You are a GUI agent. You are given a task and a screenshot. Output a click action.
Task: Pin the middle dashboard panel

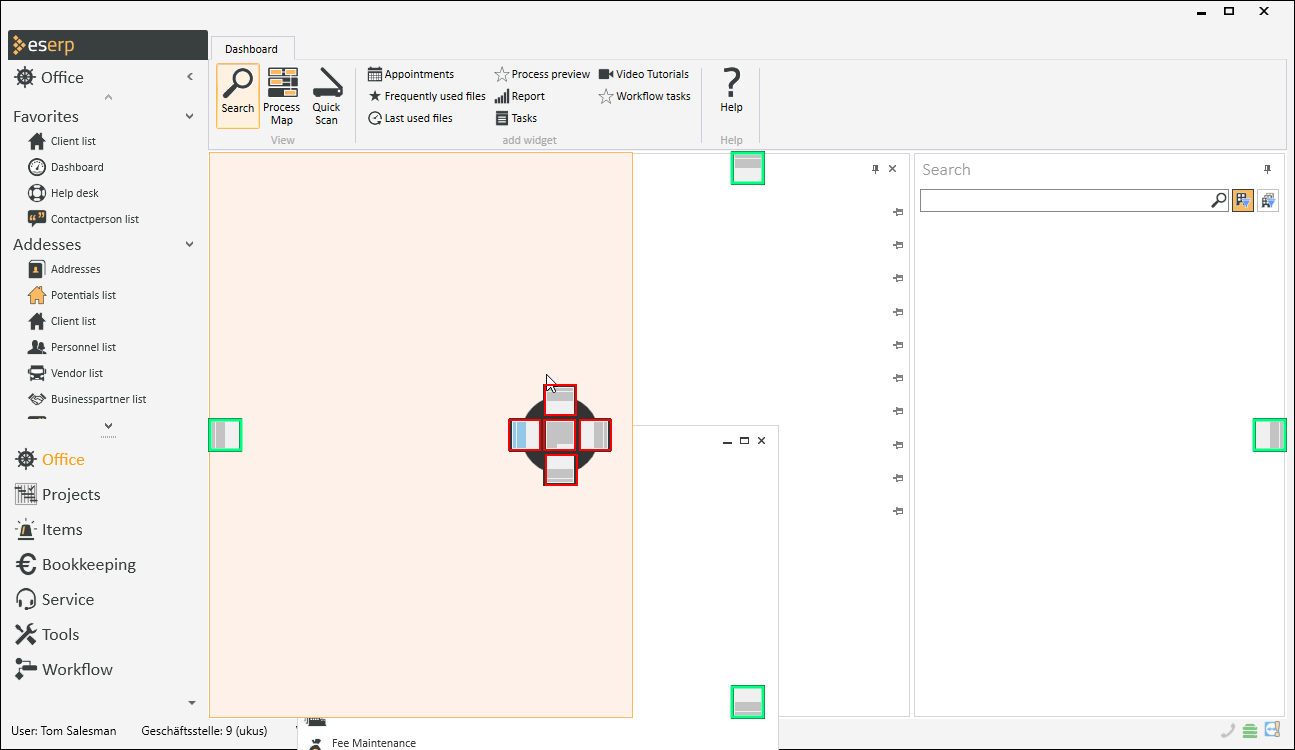tap(876, 169)
